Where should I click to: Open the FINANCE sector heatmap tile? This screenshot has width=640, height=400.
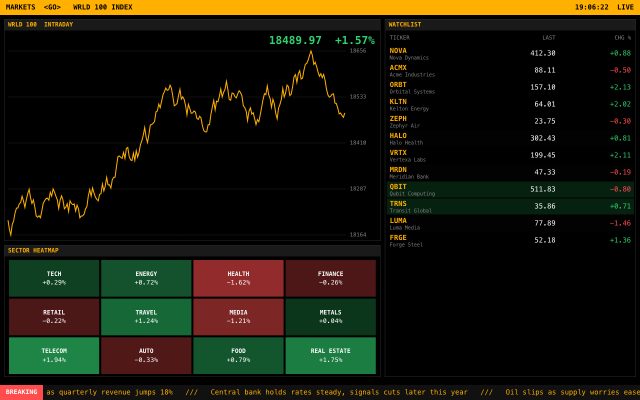[x=331, y=278]
